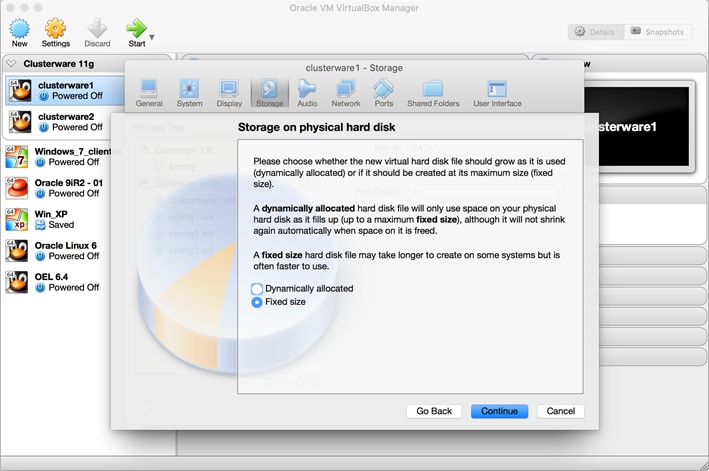The width and height of the screenshot is (709, 471).
Task: Open the Network settings tab
Action: [346, 93]
